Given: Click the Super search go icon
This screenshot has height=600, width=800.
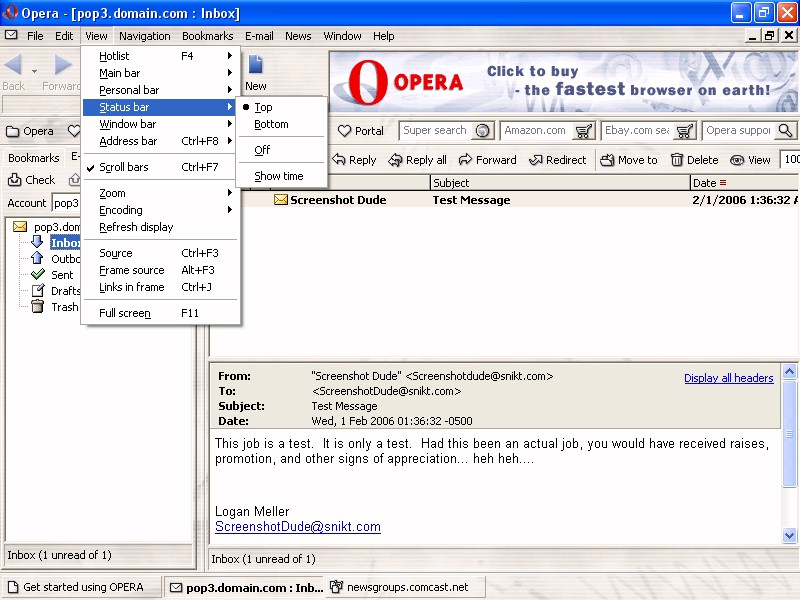Looking at the screenshot, I should click(x=482, y=131).
